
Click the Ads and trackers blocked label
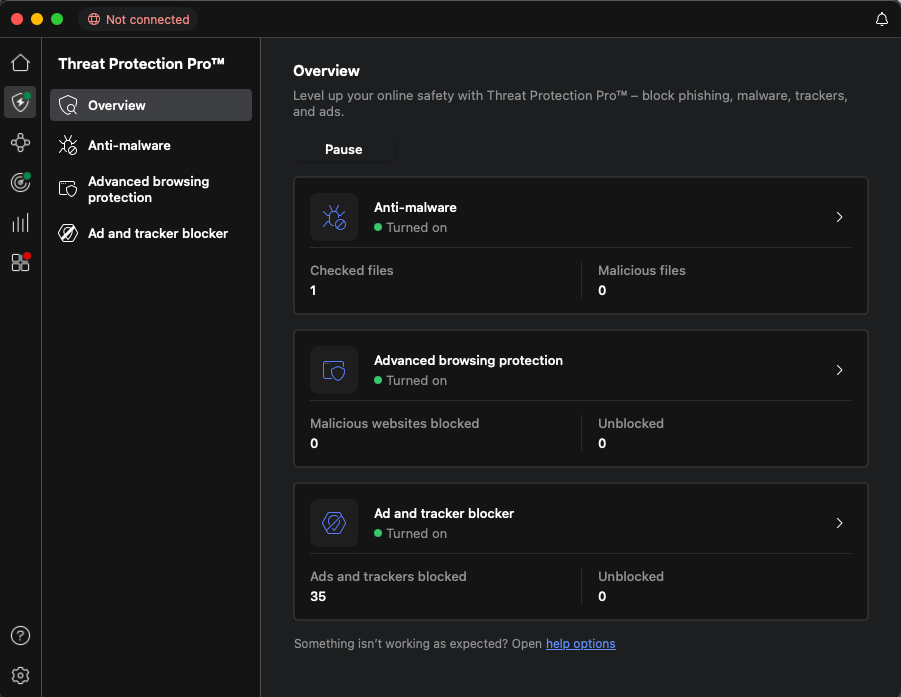pos(388,576)
